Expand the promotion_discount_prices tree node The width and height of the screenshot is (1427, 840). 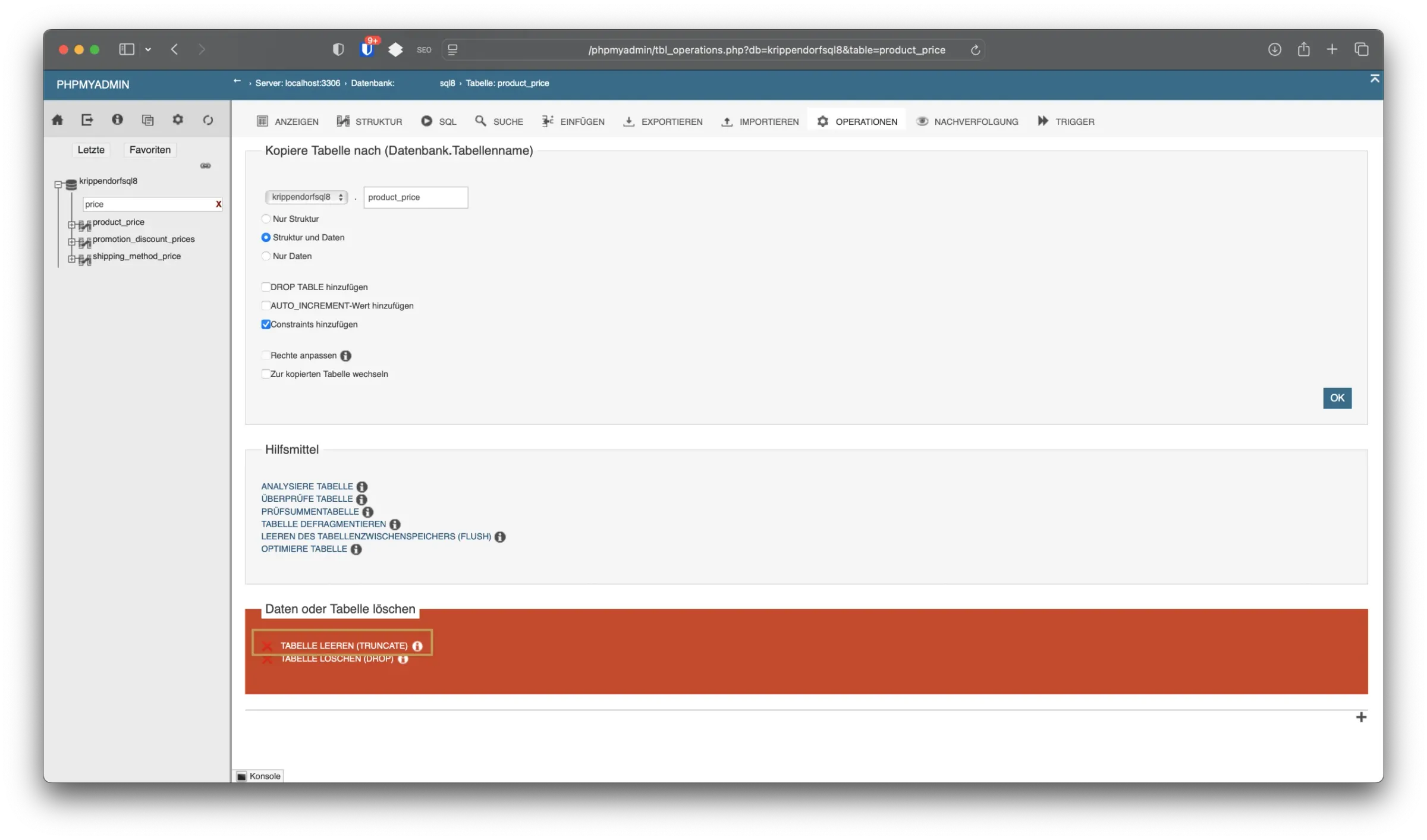[x=71, y=242]
